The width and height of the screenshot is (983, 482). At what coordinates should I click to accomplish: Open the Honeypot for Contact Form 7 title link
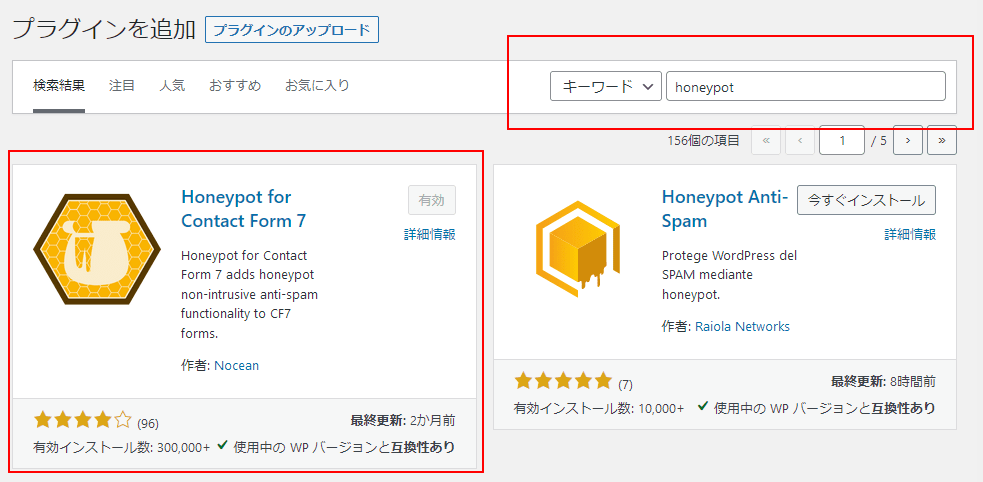244,209
